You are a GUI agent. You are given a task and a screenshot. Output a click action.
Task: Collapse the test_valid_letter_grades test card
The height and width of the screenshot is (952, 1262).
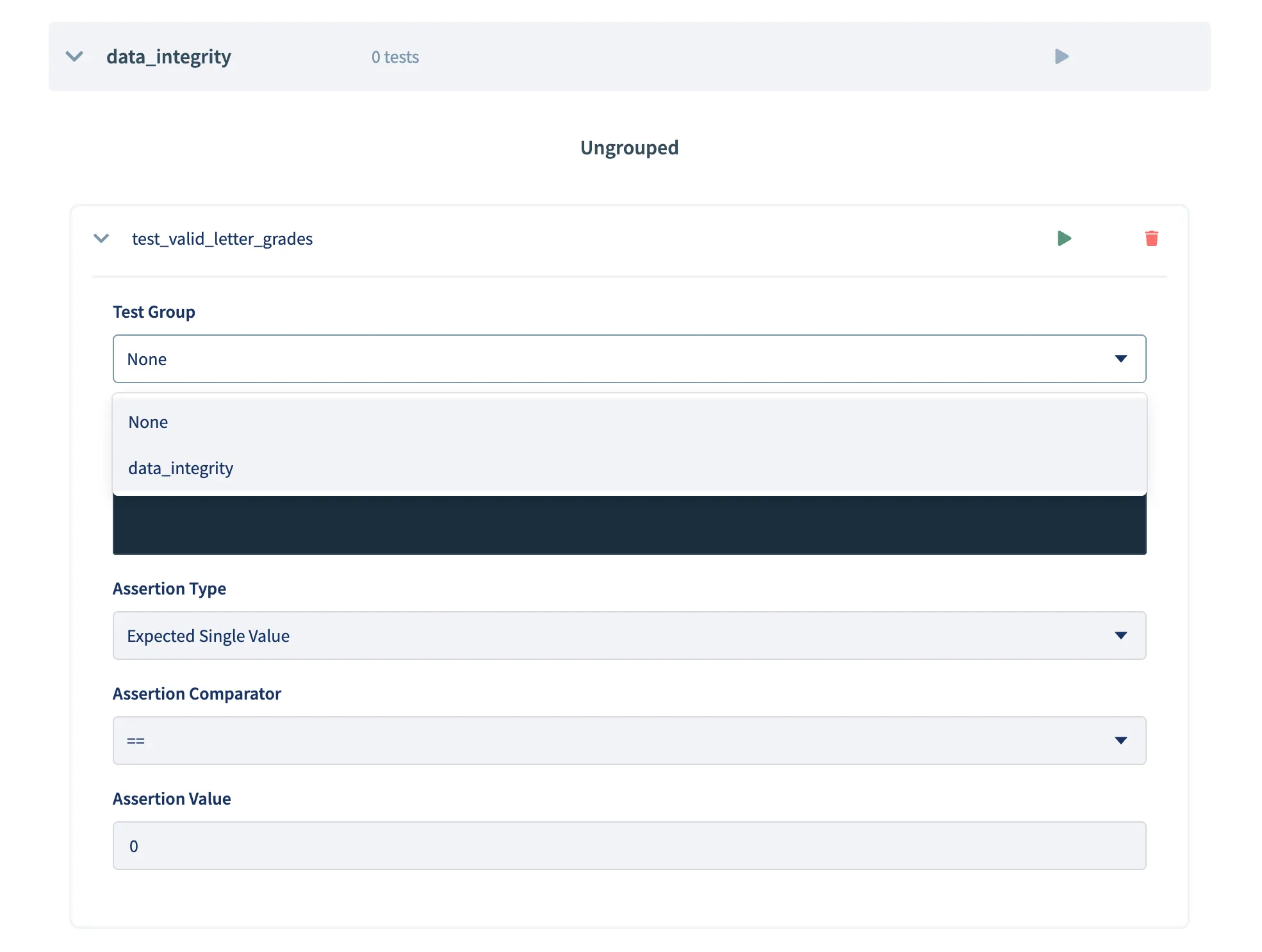point(101,238)
